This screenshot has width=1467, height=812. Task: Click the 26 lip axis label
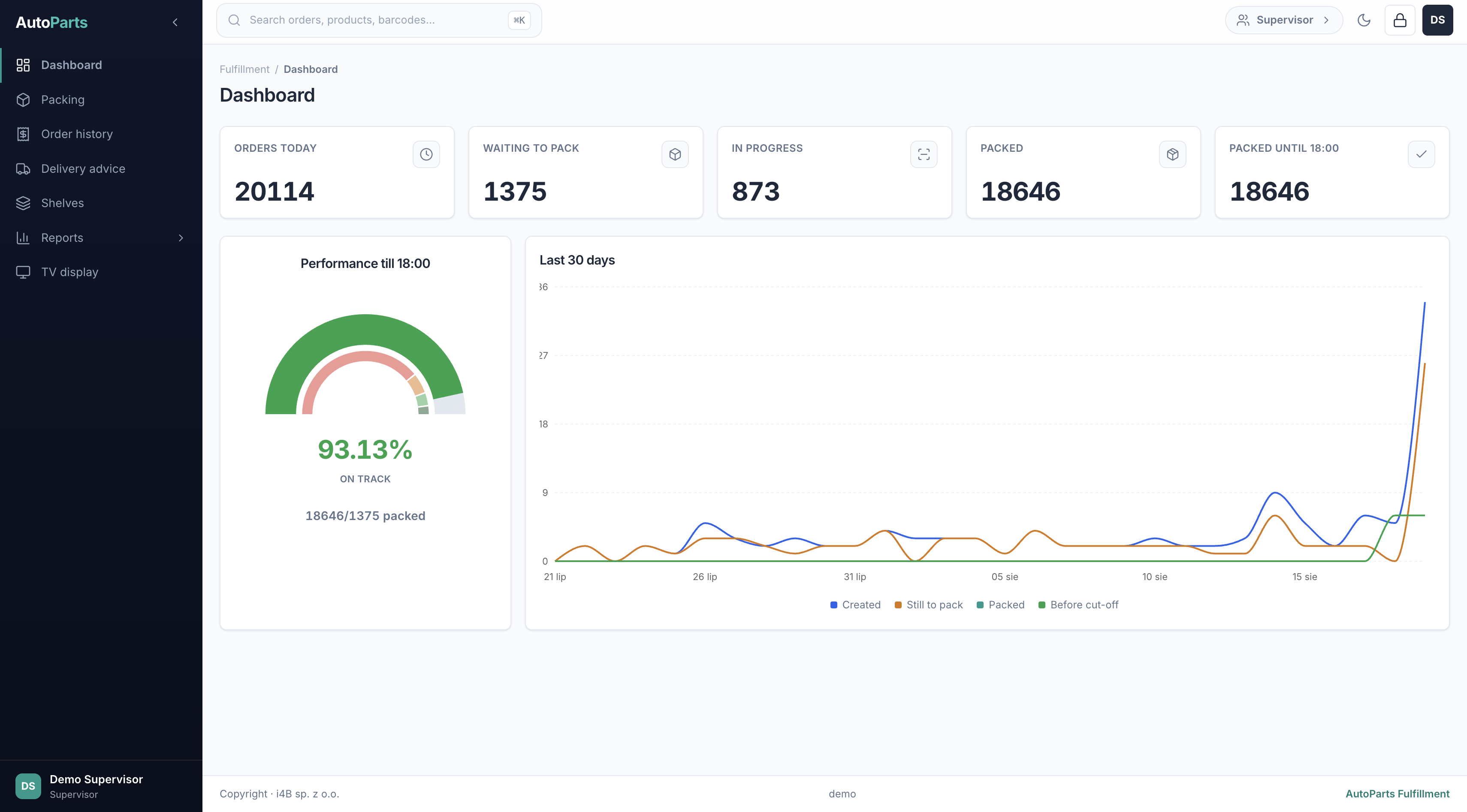pos(704,577)
